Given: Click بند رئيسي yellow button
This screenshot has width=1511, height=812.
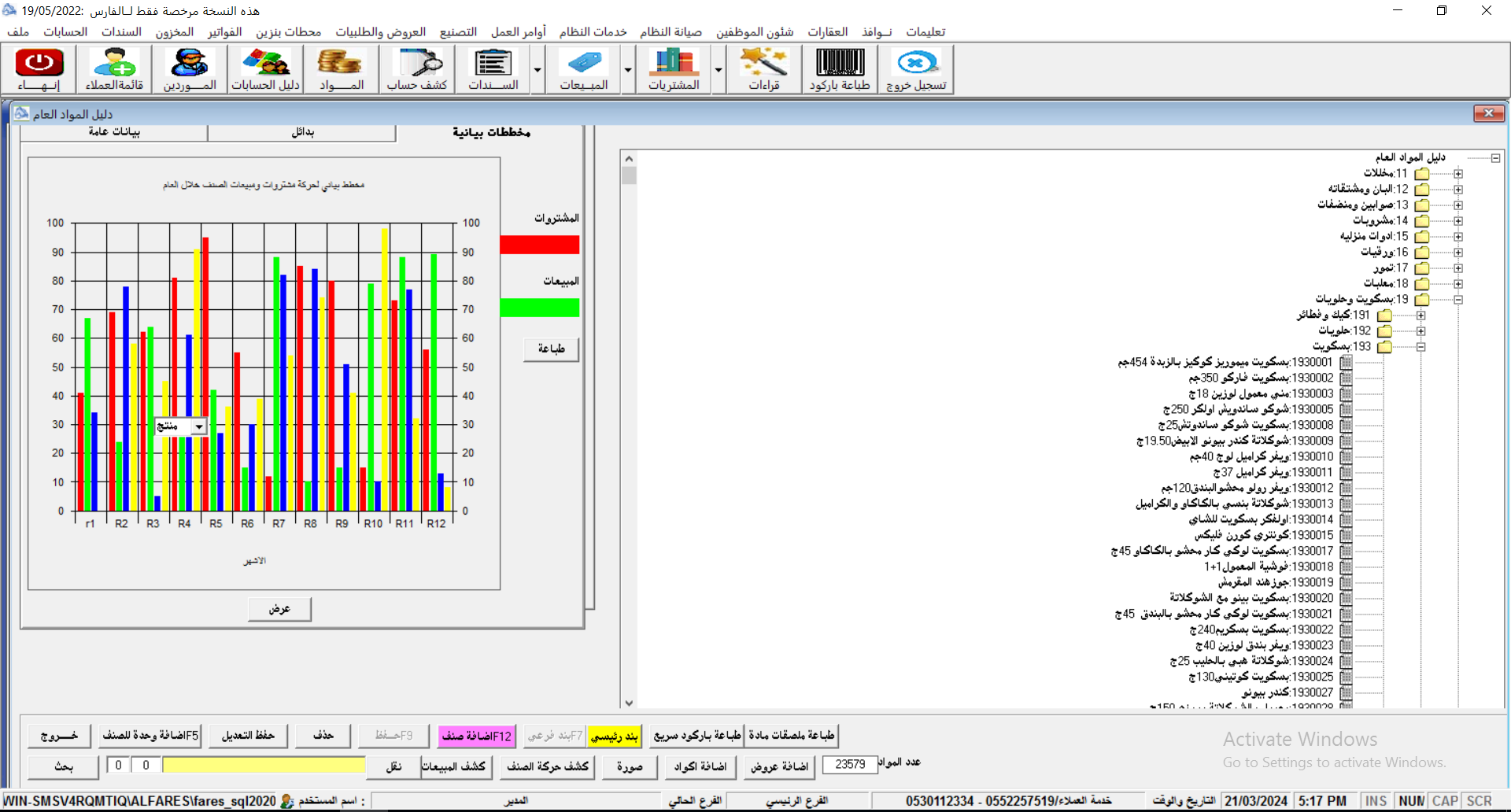Looking at the screenshot, I should (614, 736).
